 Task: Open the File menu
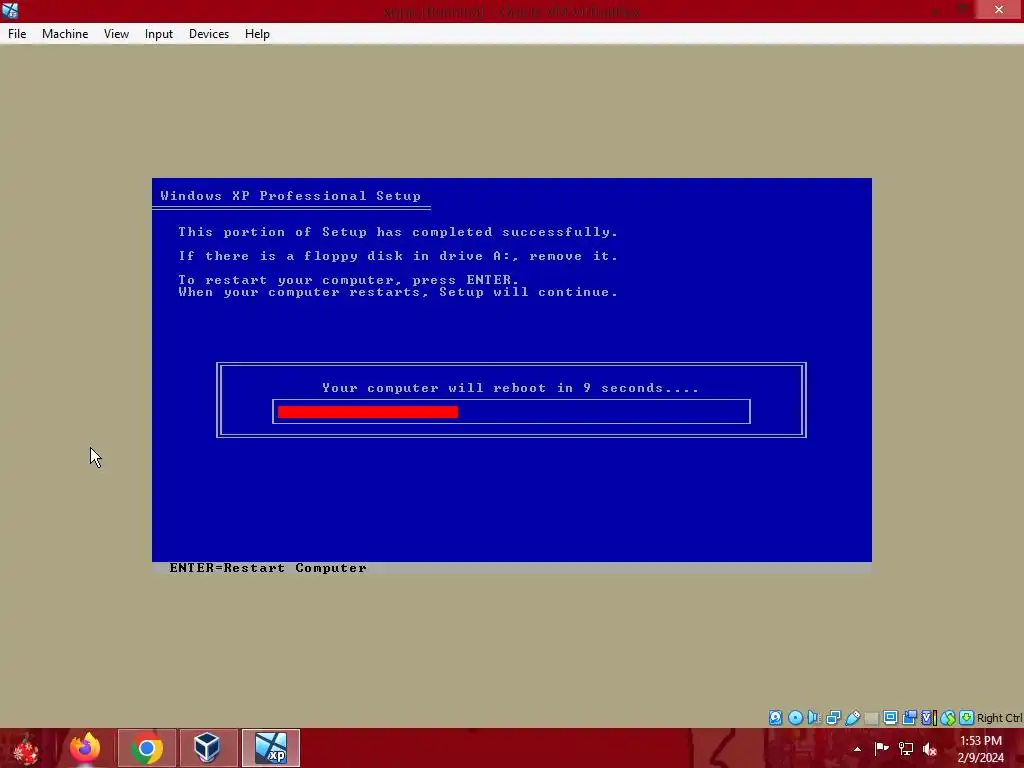point(17,34)
